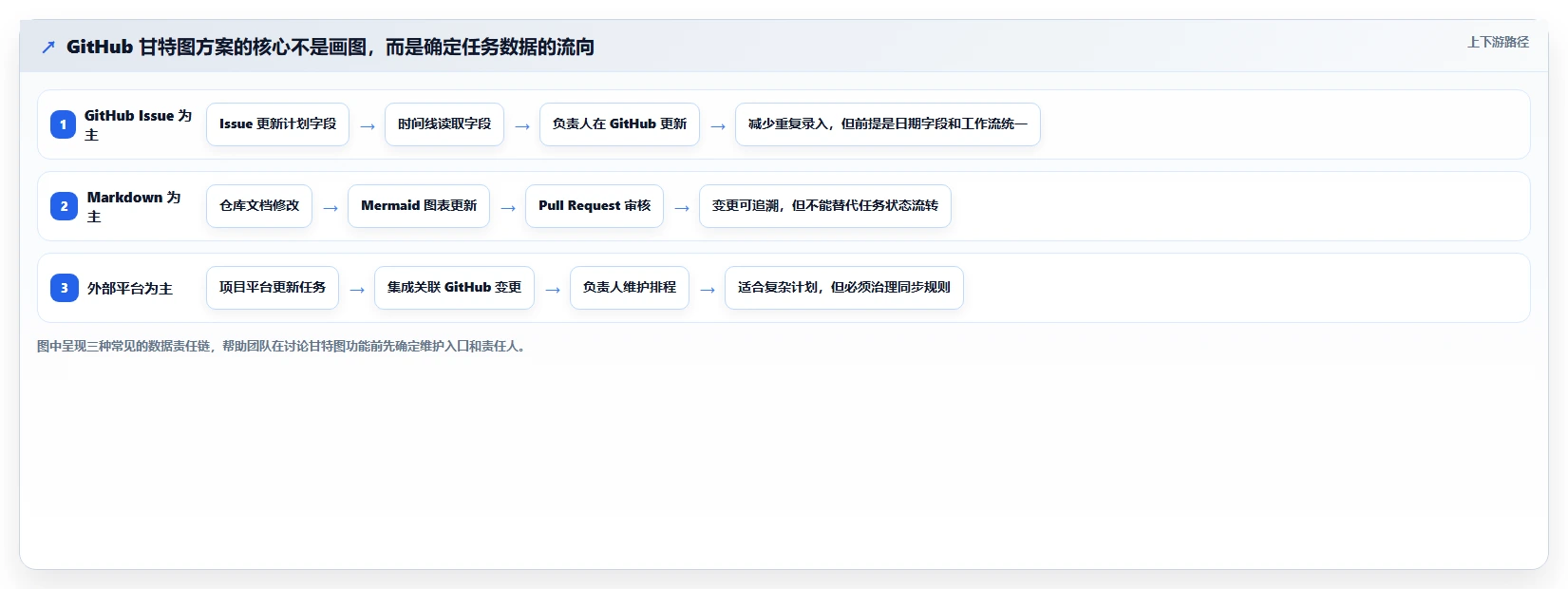Click the number 1 badge for GitHub Issue row
1568x589 pixels.
coord(64,124)
